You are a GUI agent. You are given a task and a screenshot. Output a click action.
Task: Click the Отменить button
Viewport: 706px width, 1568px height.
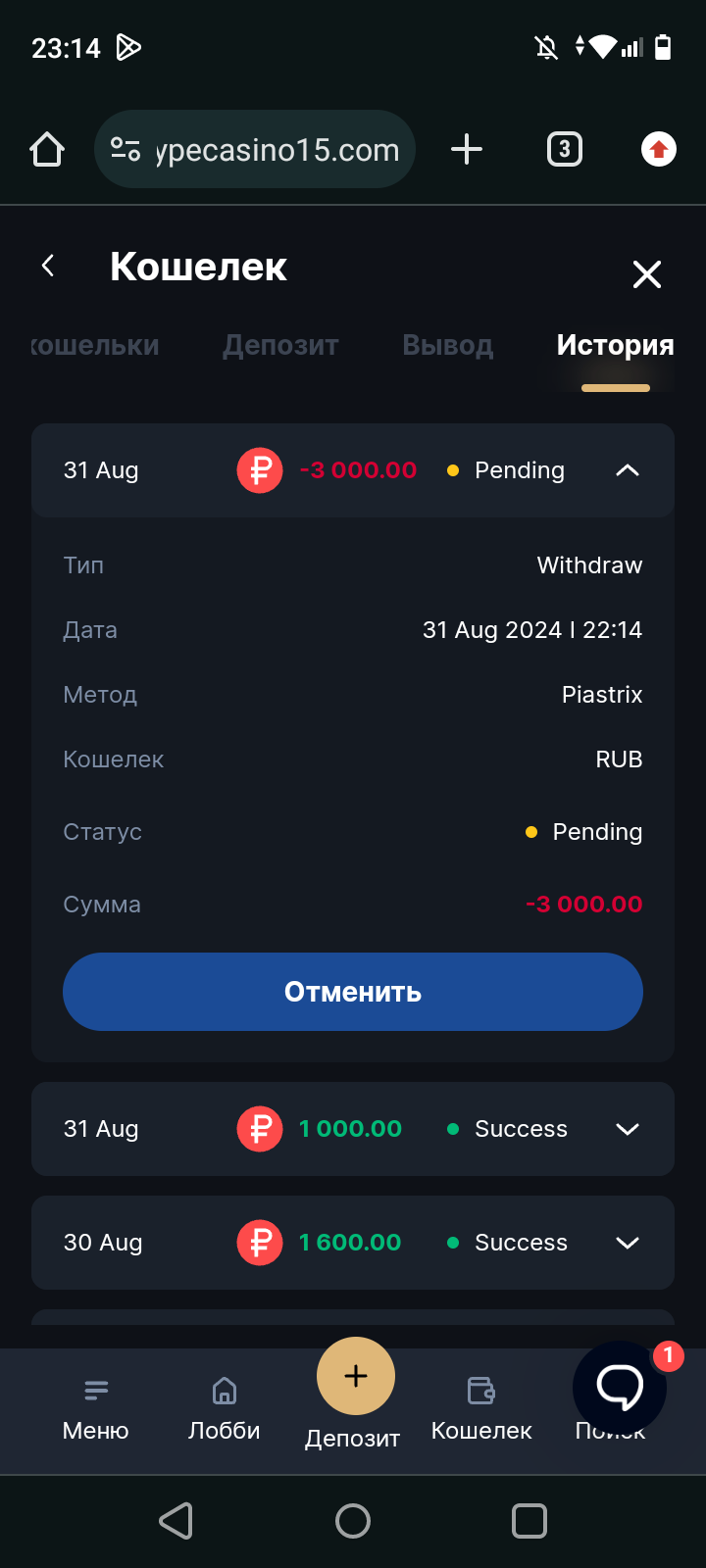[353, 992]
